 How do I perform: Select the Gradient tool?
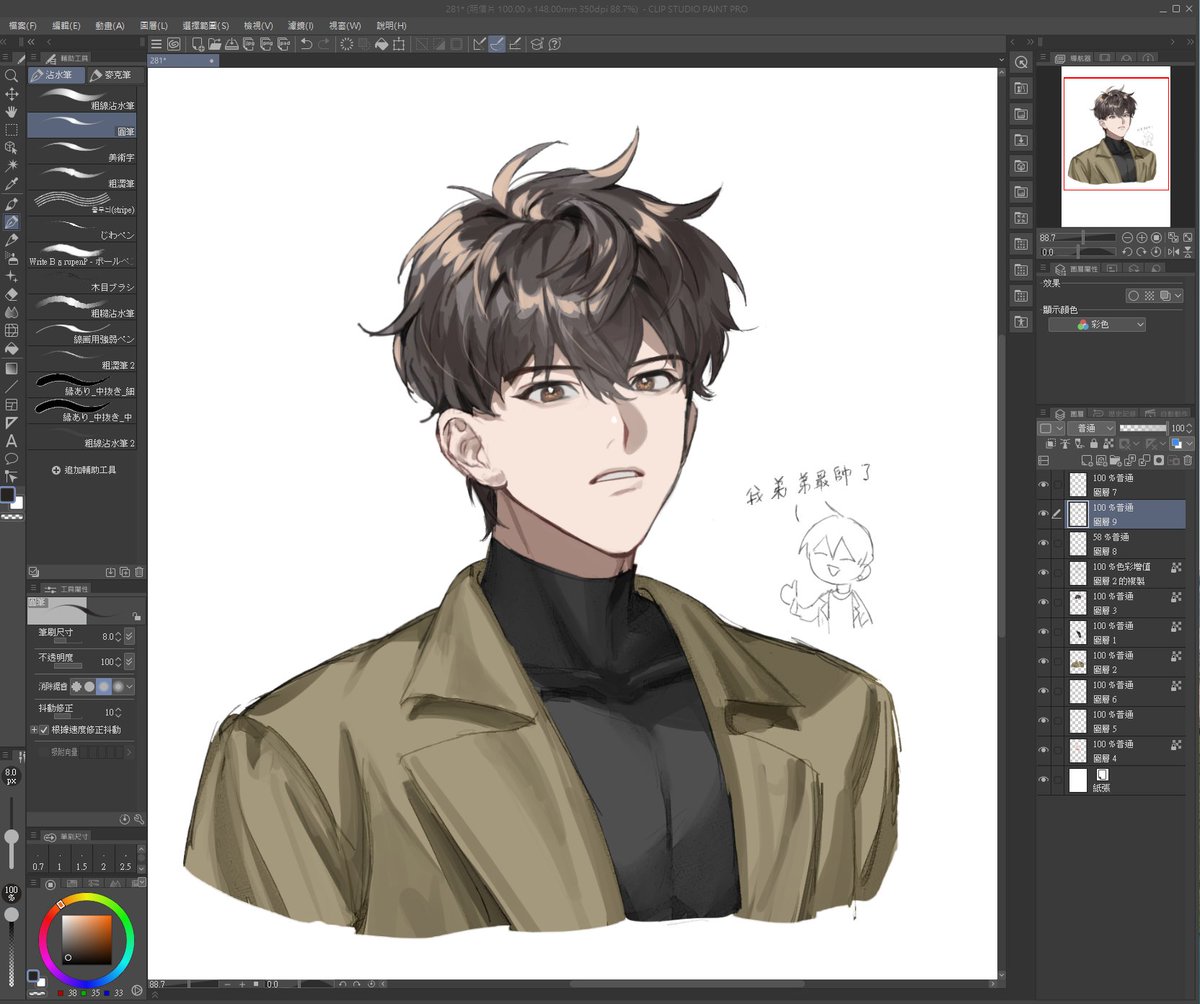pyautogui.click(x=13, y=368)
